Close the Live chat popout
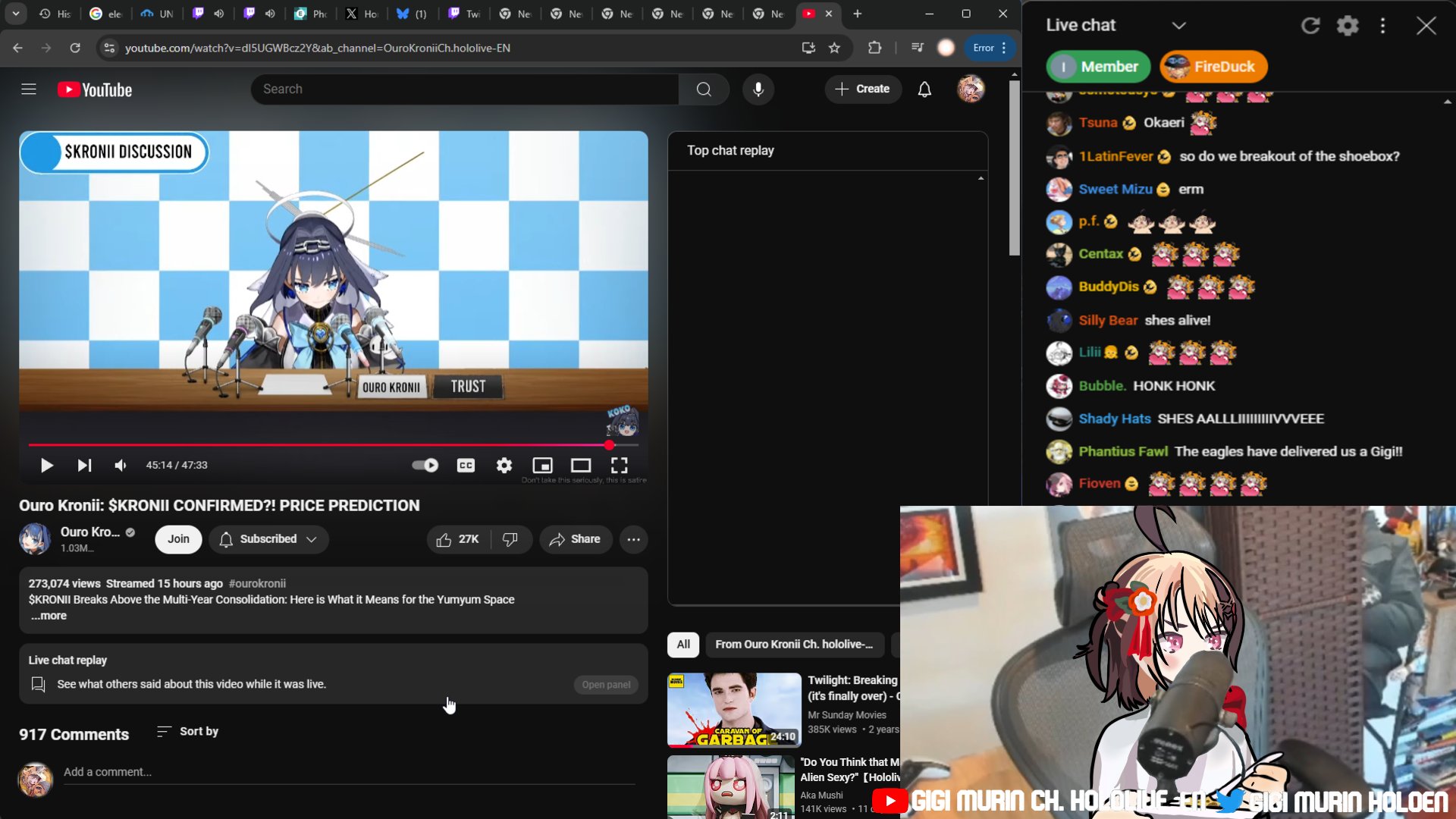 (1426, 26)
